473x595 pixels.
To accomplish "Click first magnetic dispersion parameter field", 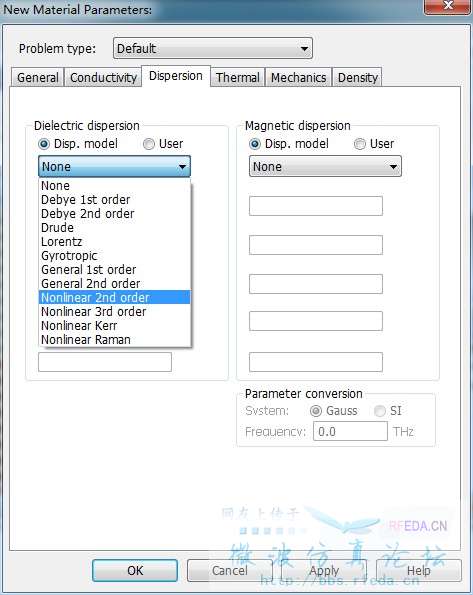I will pyautogui.click(x=316, y=206).
